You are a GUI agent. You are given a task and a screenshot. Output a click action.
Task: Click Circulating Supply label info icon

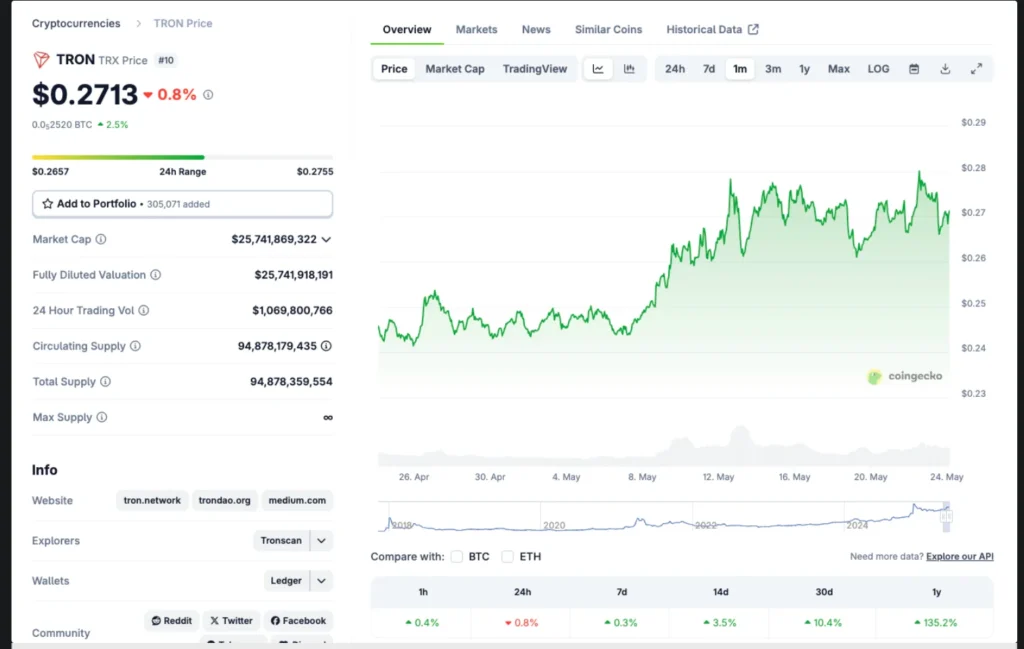[135, 346]
